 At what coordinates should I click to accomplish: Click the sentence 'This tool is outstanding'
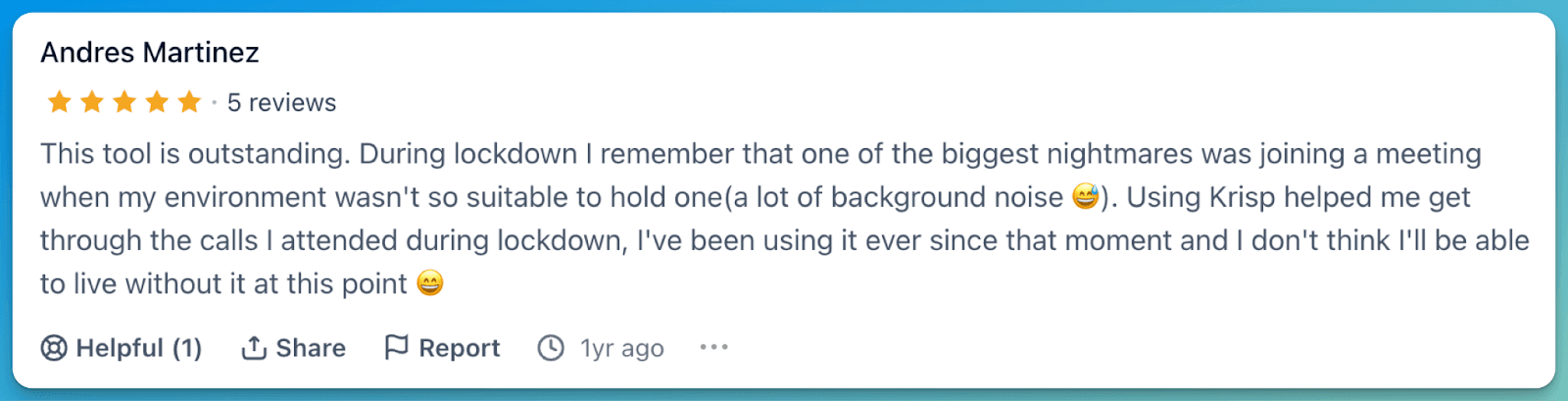point(193,154)
